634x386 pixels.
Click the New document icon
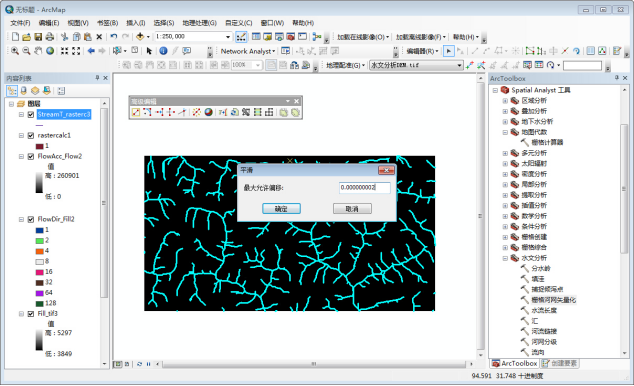pyautogui.click(x=15, y=37)
